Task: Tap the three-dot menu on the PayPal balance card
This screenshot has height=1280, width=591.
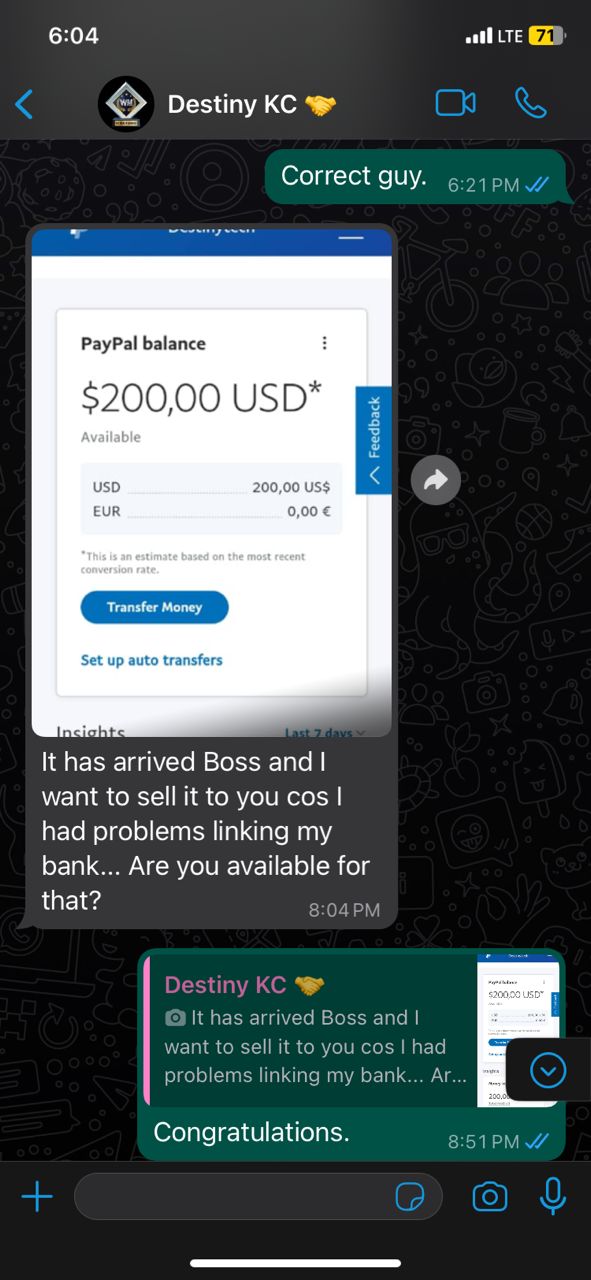Action: 324,343
